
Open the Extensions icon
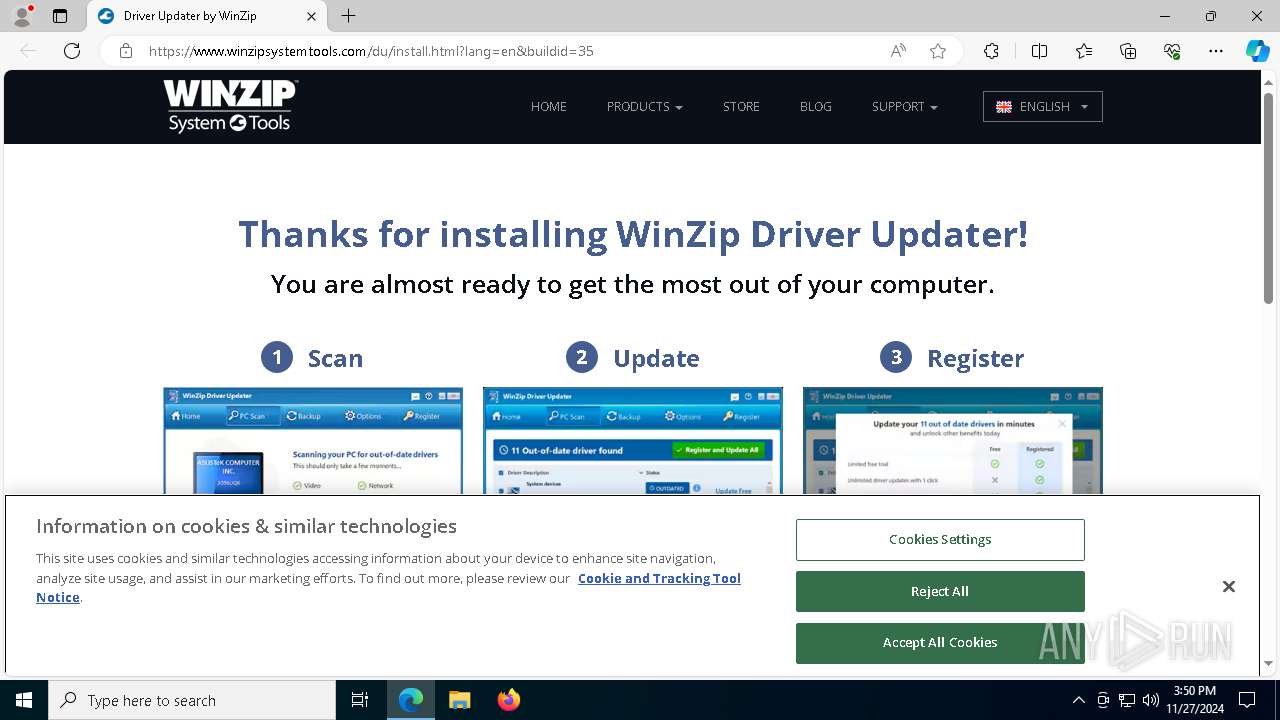[991, 51]
